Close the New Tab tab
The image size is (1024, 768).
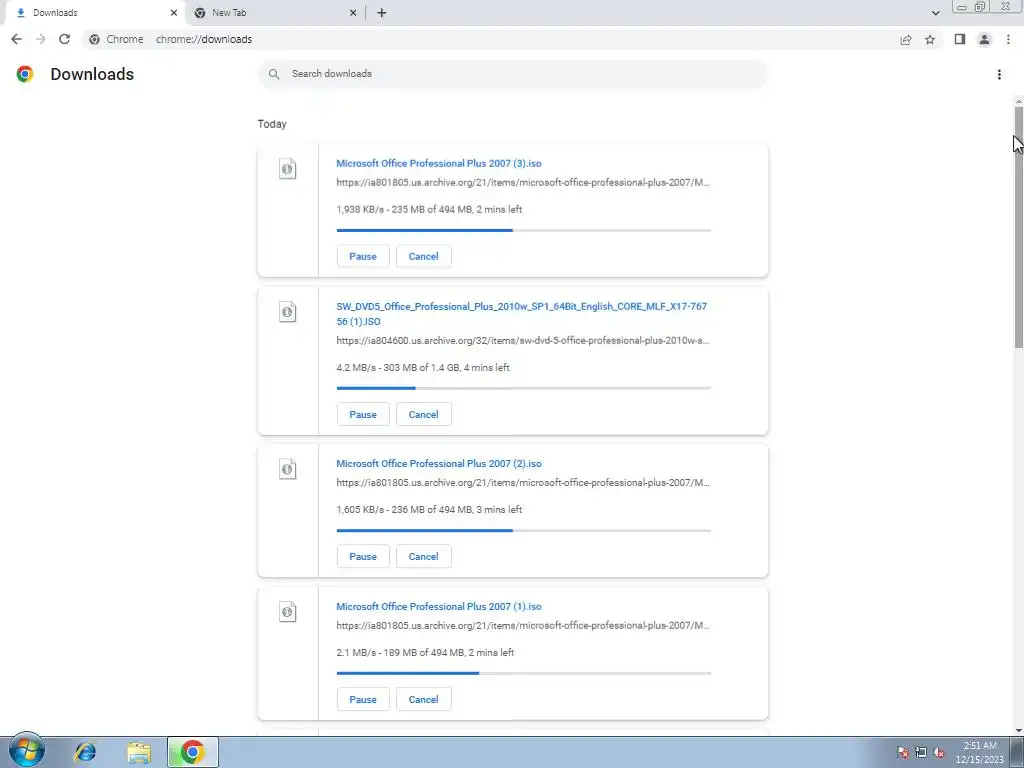click(353, 12)
